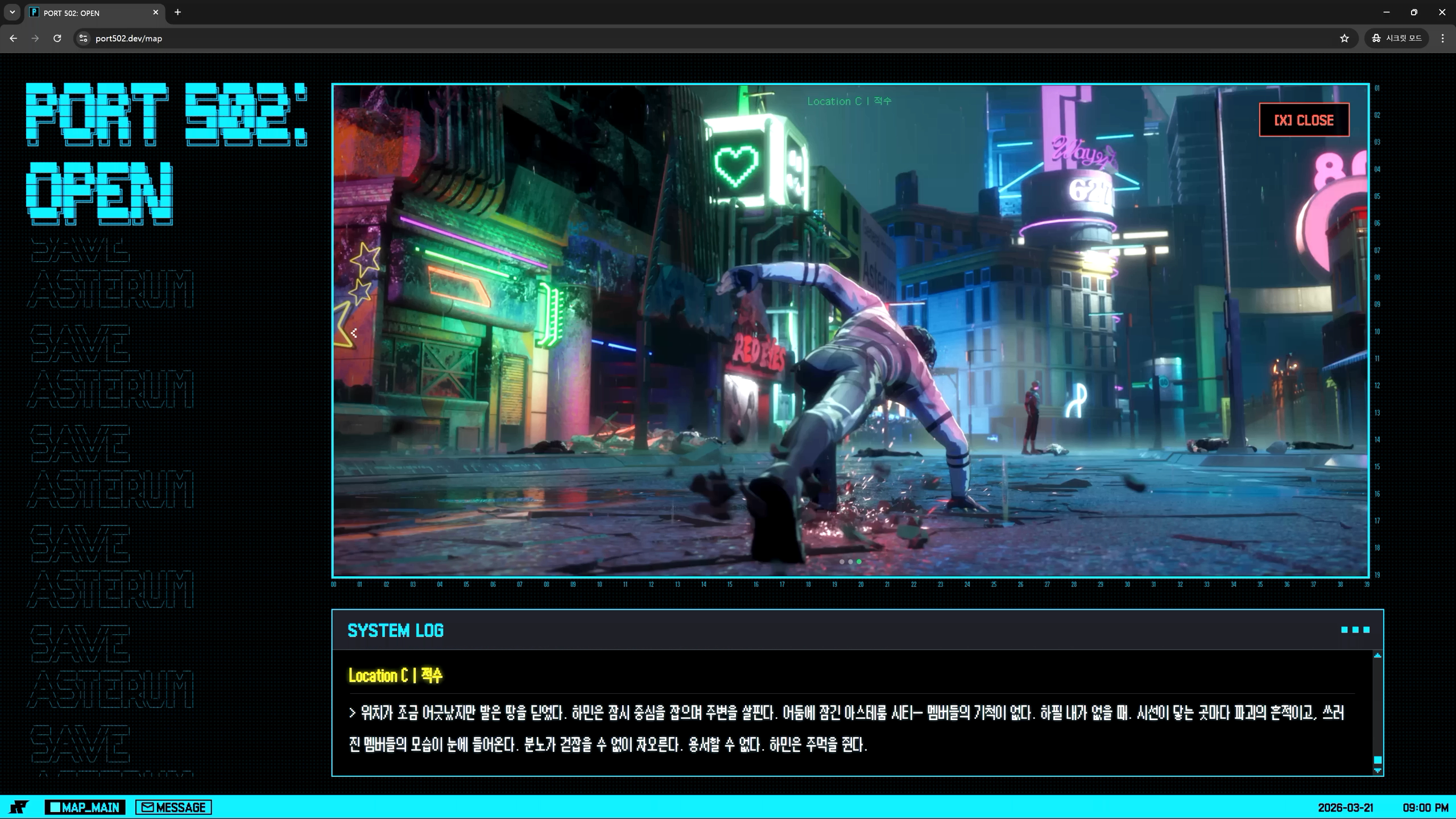Open the MESSAGE taskbar tab
Viewport: 1456px width, 819px height.
(173, 807)
